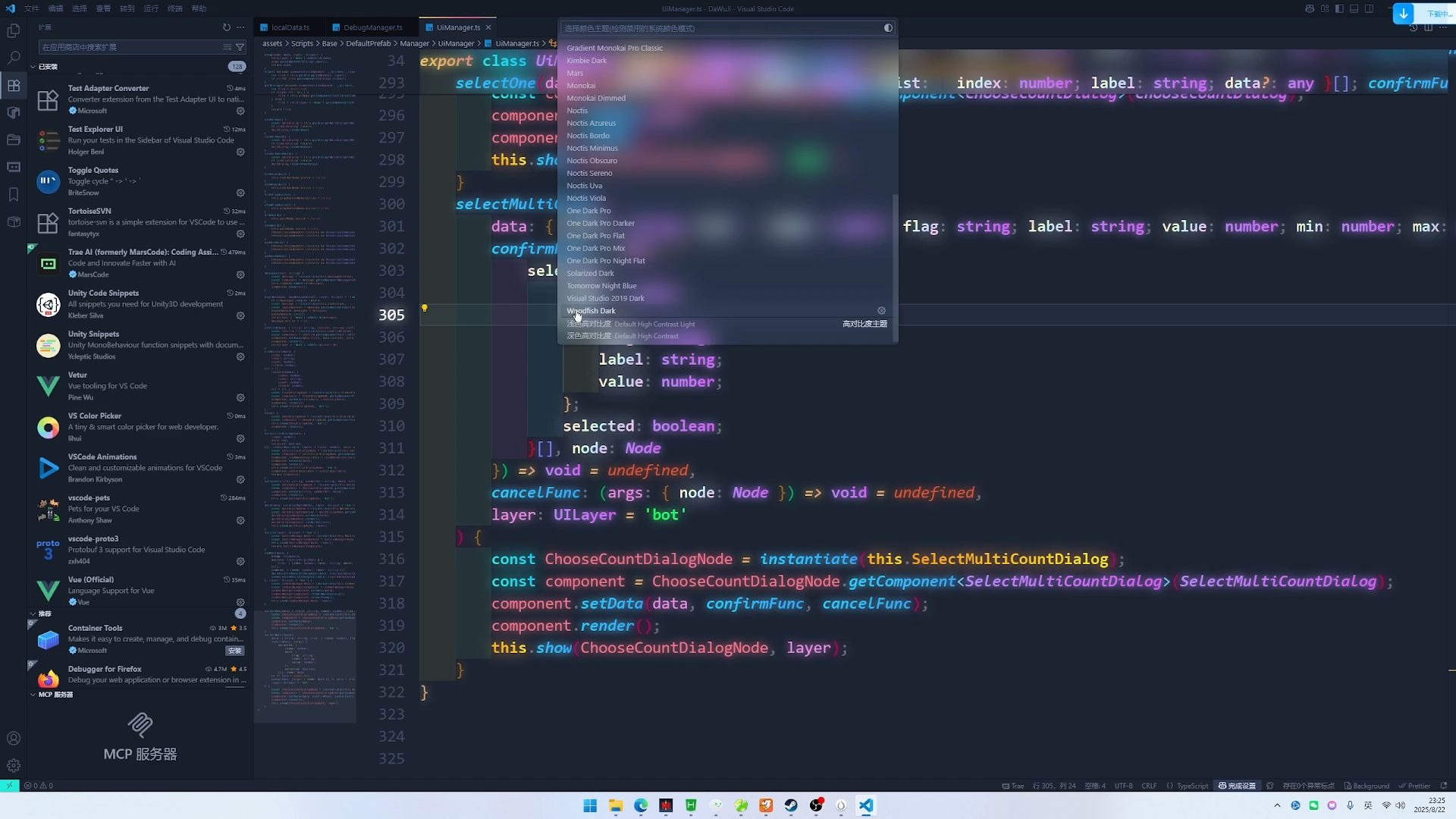Click the gear icon on Woodfish Dark theme
Viewport: 1456px width, 819px height.
pos(881,311)
